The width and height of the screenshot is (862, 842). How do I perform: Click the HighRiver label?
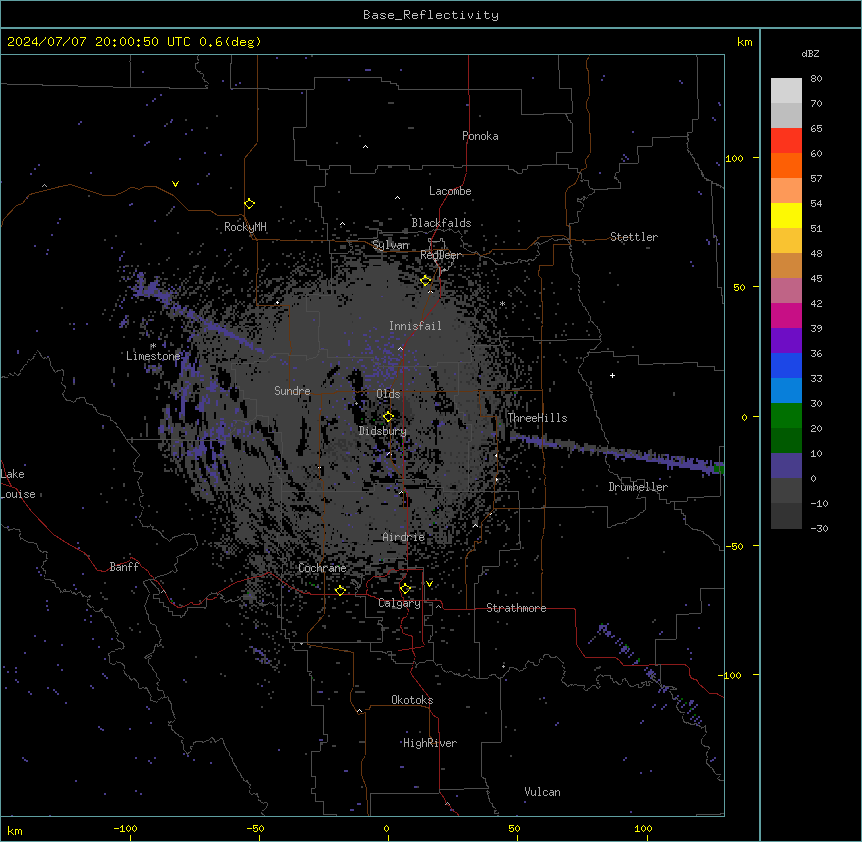(x=430, y=743)
